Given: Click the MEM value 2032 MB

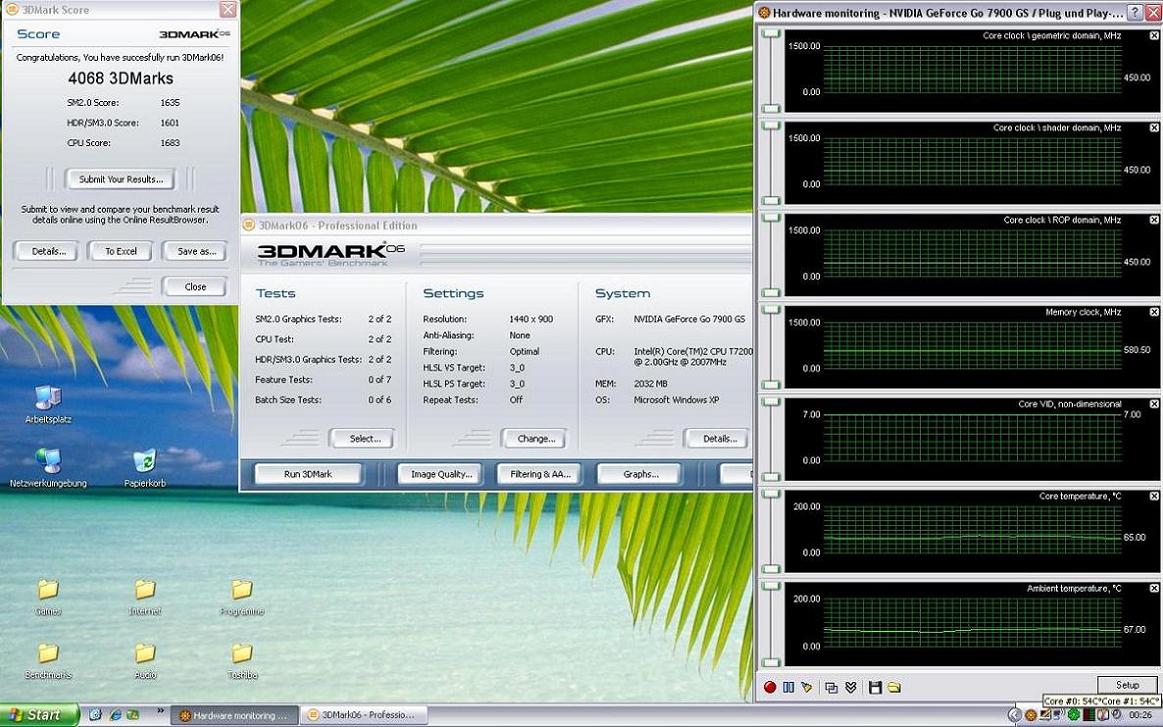Looking at the screenshot, I should tap(650, 384).
